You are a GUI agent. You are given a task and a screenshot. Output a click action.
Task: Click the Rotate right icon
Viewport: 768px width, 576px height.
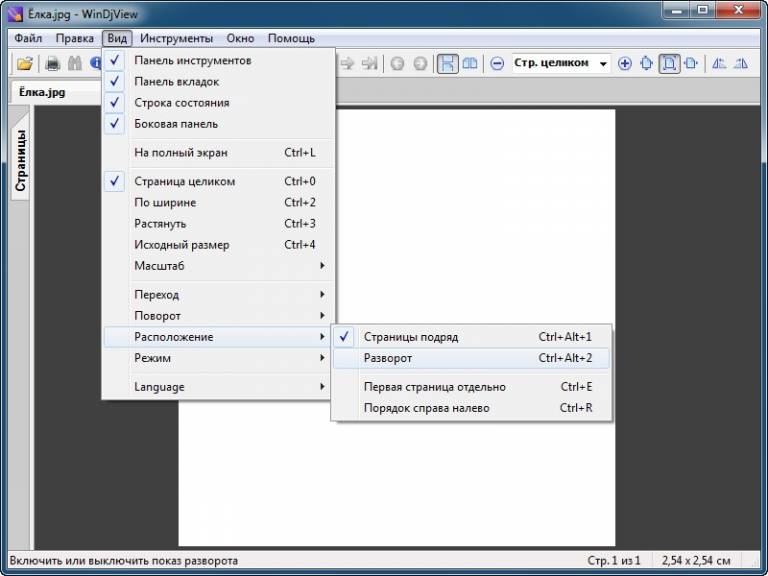742,64
